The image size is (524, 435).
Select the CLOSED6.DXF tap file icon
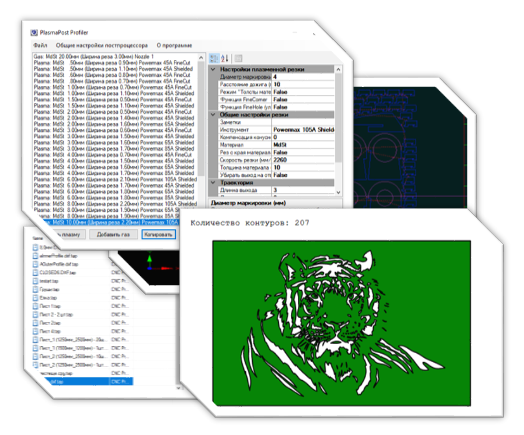pos(35,272)
